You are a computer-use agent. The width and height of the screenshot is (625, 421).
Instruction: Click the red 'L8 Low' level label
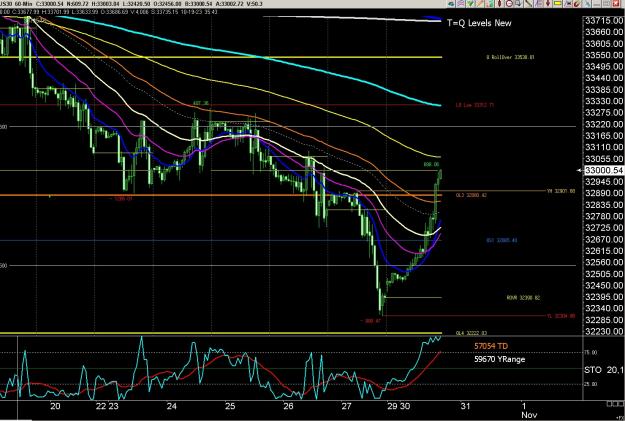click(475, 105)
